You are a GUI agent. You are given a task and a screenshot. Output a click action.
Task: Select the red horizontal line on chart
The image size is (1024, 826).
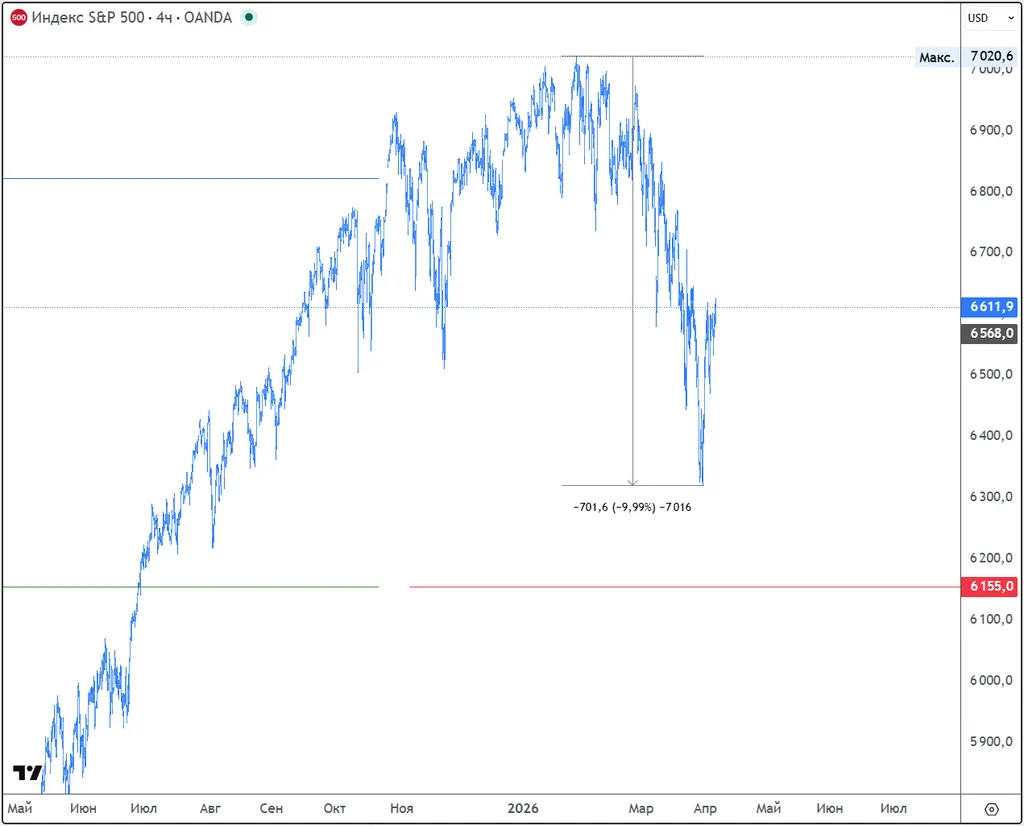point(680,587)
